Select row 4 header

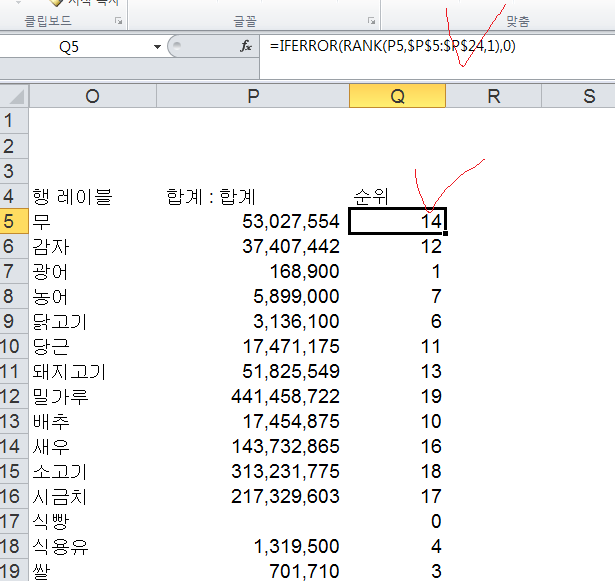click(x=14, y=196)
